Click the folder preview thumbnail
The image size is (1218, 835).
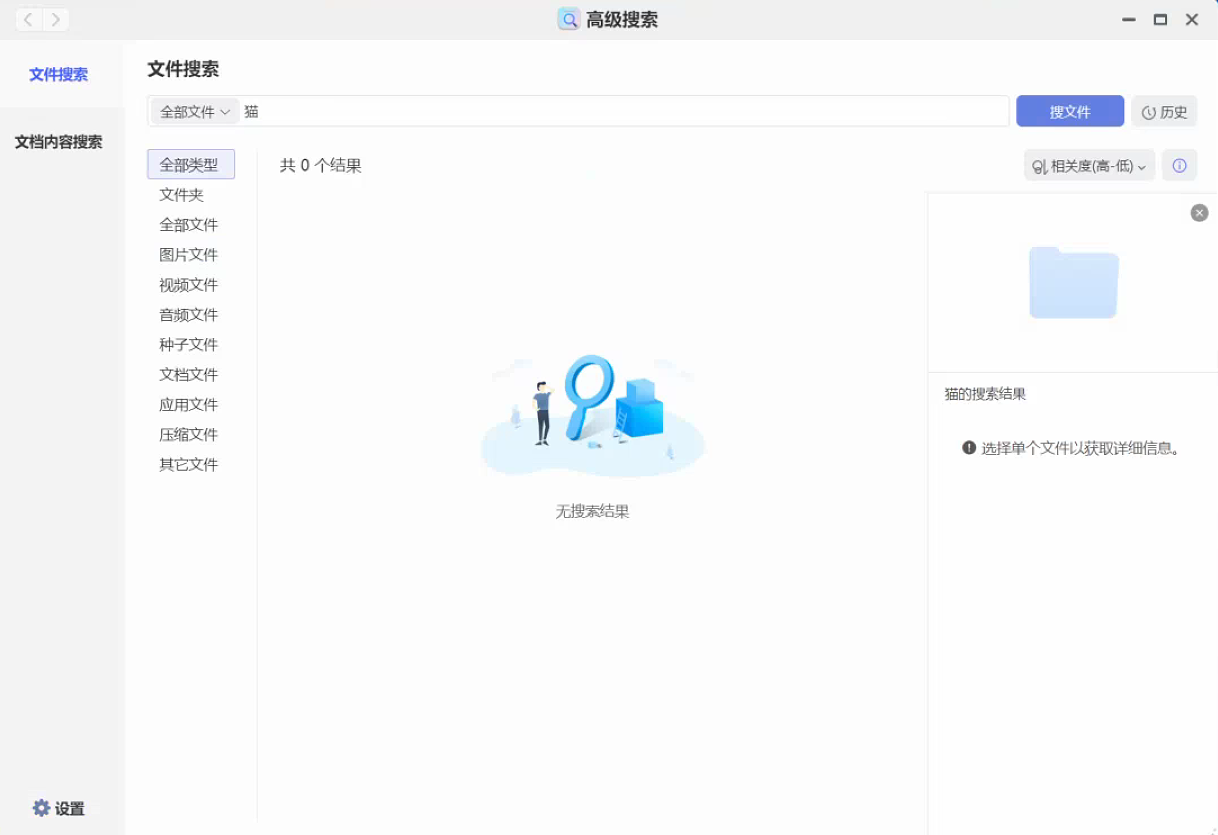[x=1073, y=283]
